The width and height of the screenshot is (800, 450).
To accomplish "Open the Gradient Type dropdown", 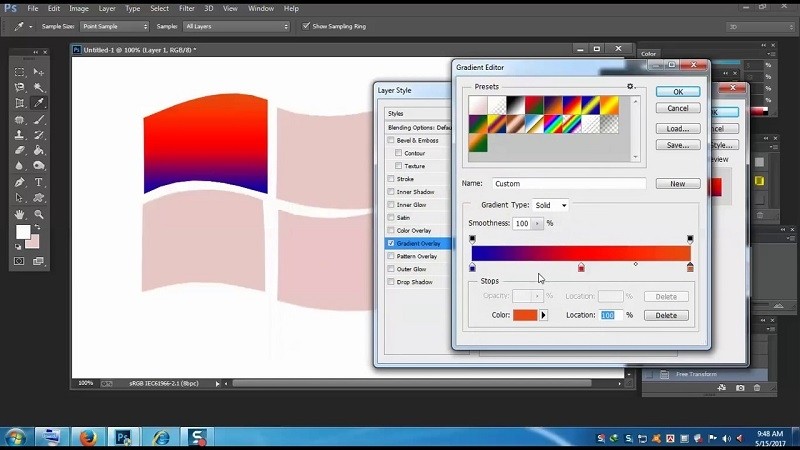I will pos(550,205).
